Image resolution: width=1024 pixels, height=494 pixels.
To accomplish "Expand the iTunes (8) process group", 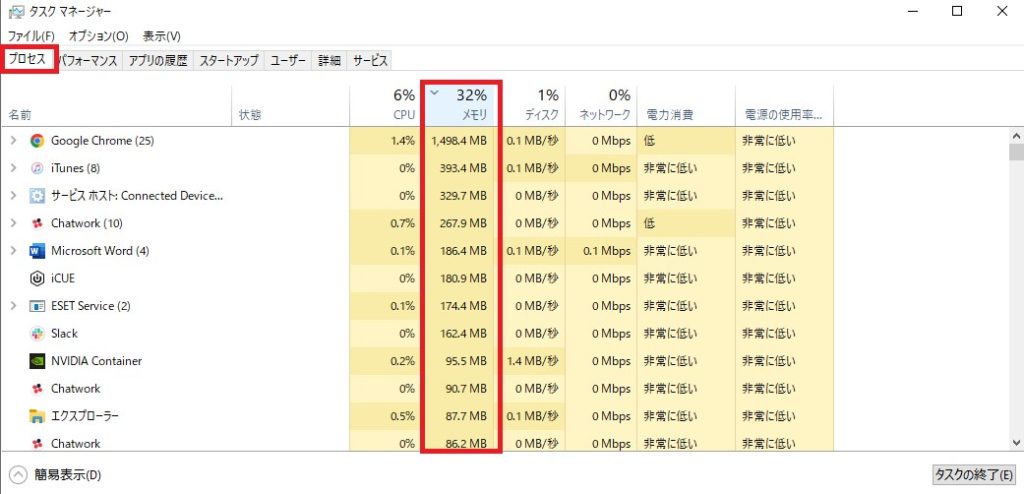I will click(x=13, y=168).
